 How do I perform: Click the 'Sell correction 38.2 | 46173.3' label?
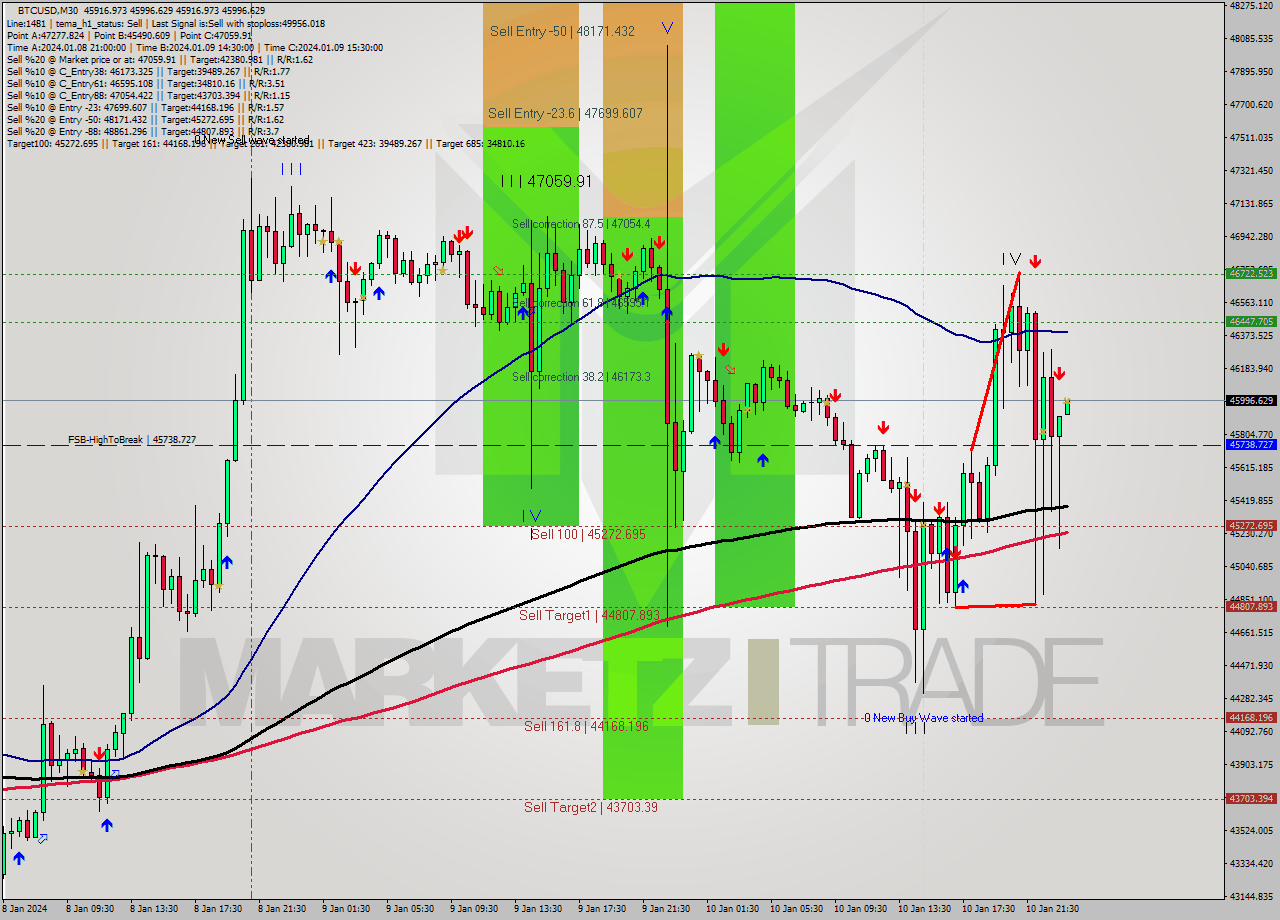coord(581,377)
